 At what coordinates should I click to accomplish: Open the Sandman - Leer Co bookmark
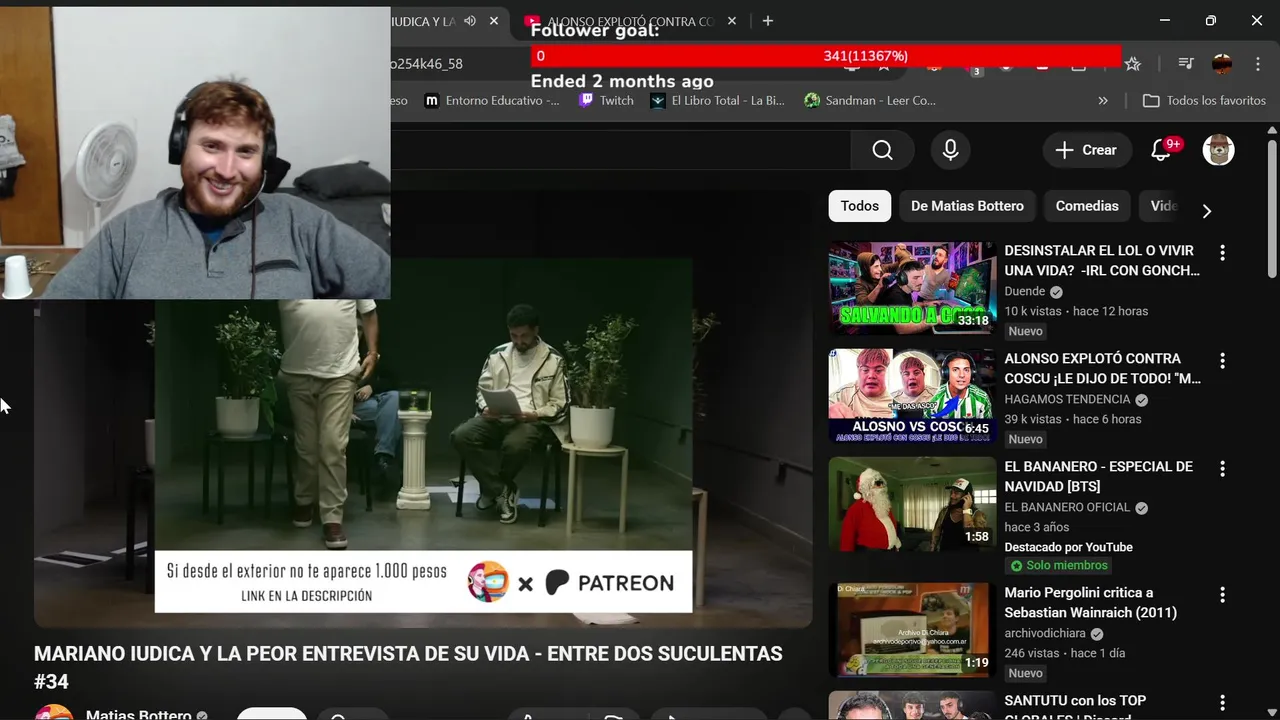(870, 100)
